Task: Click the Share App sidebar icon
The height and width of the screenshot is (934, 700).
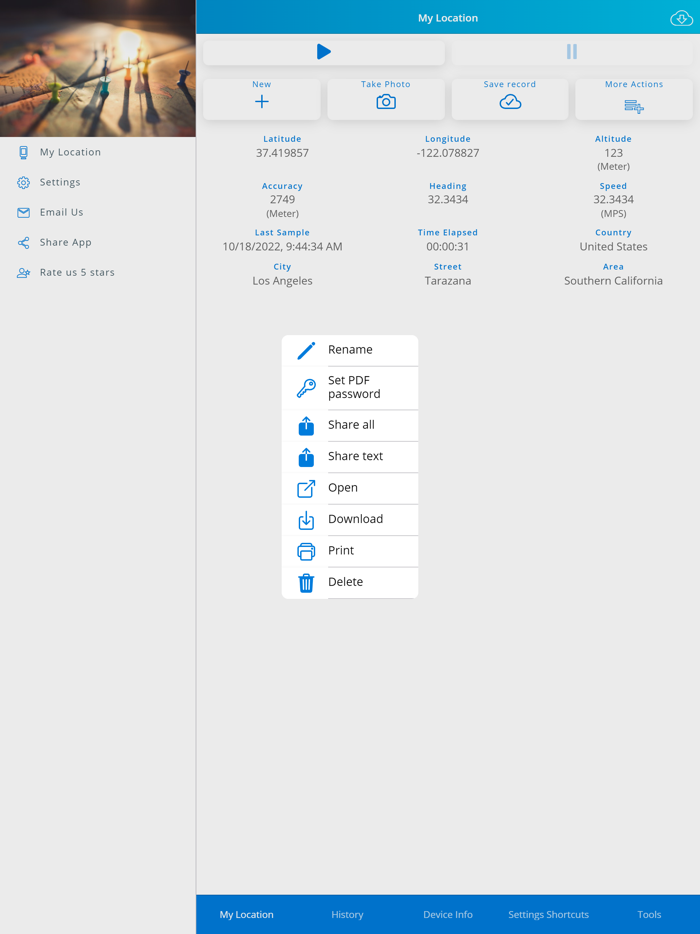Action: pyautogui.click(x=23, y=242)
